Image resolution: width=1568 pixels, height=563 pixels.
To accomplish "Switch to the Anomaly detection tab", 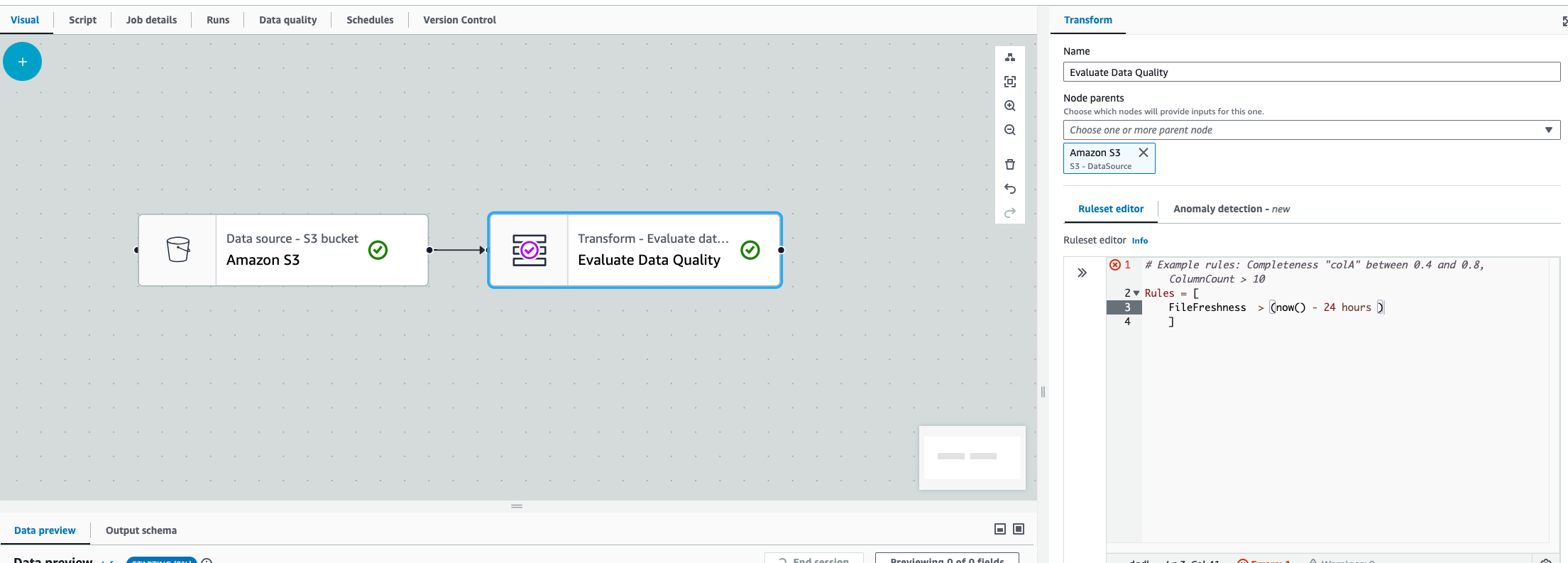I will (1231, 209).
